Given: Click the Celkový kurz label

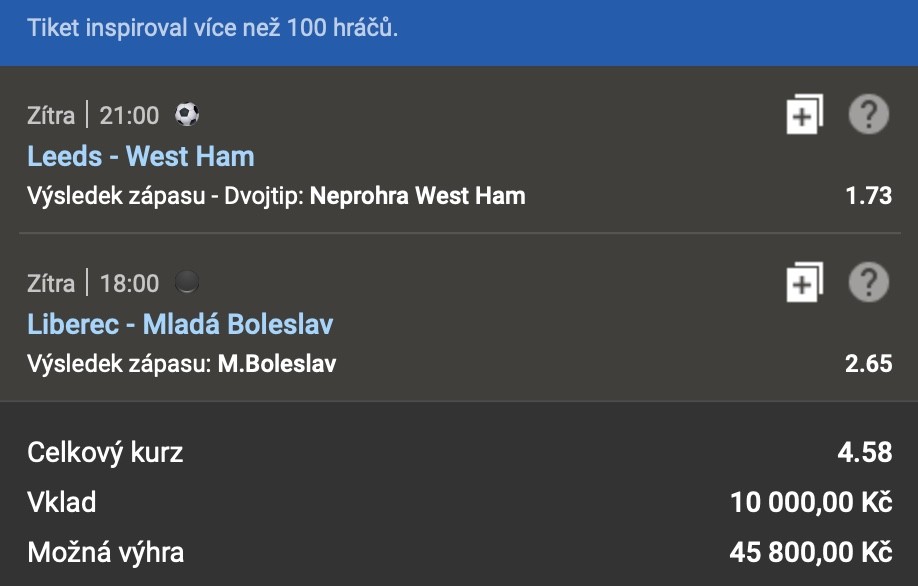Looking at the screenshot, I should pos(105,453).
